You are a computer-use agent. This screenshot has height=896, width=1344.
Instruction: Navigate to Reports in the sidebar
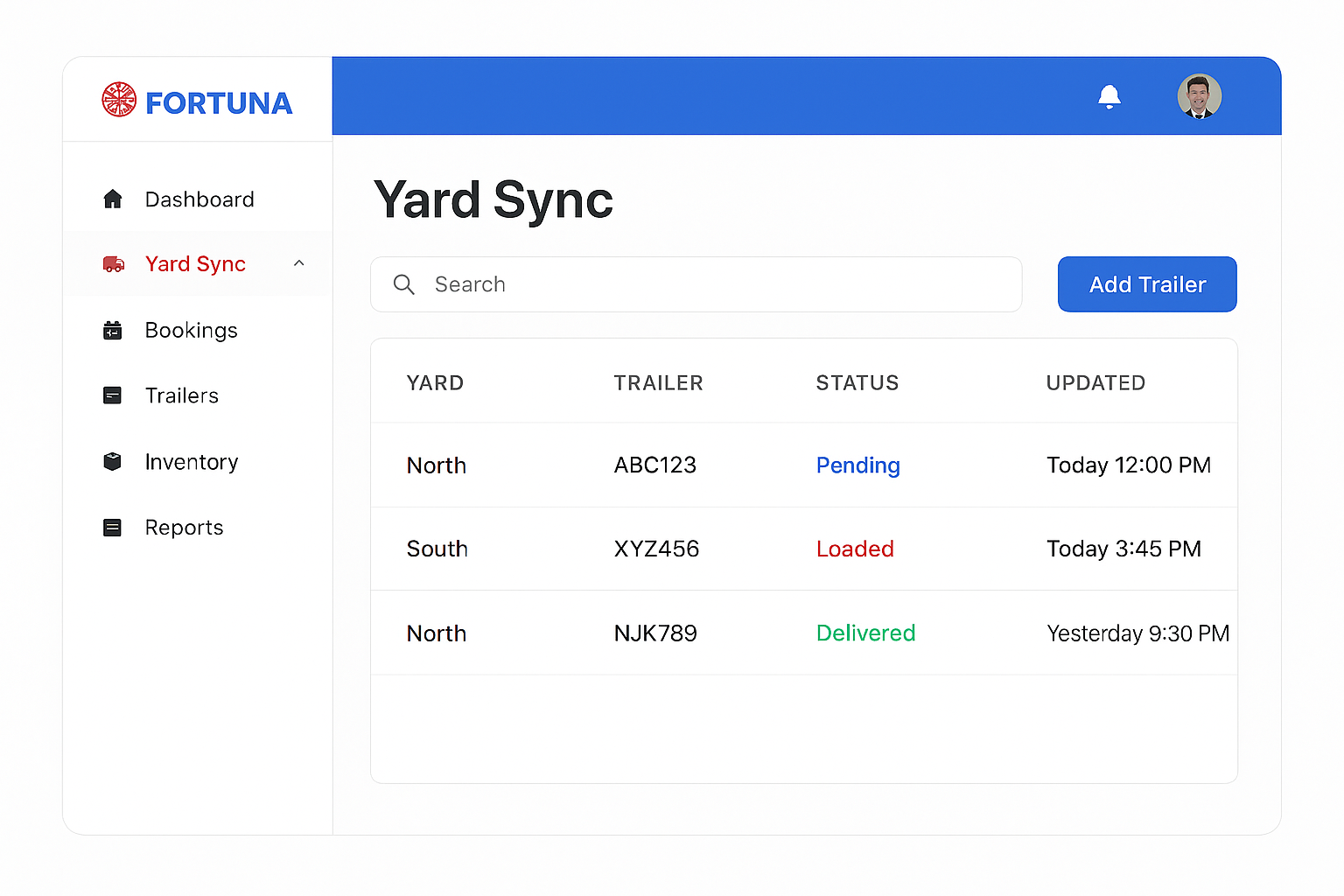pos(184,528)
